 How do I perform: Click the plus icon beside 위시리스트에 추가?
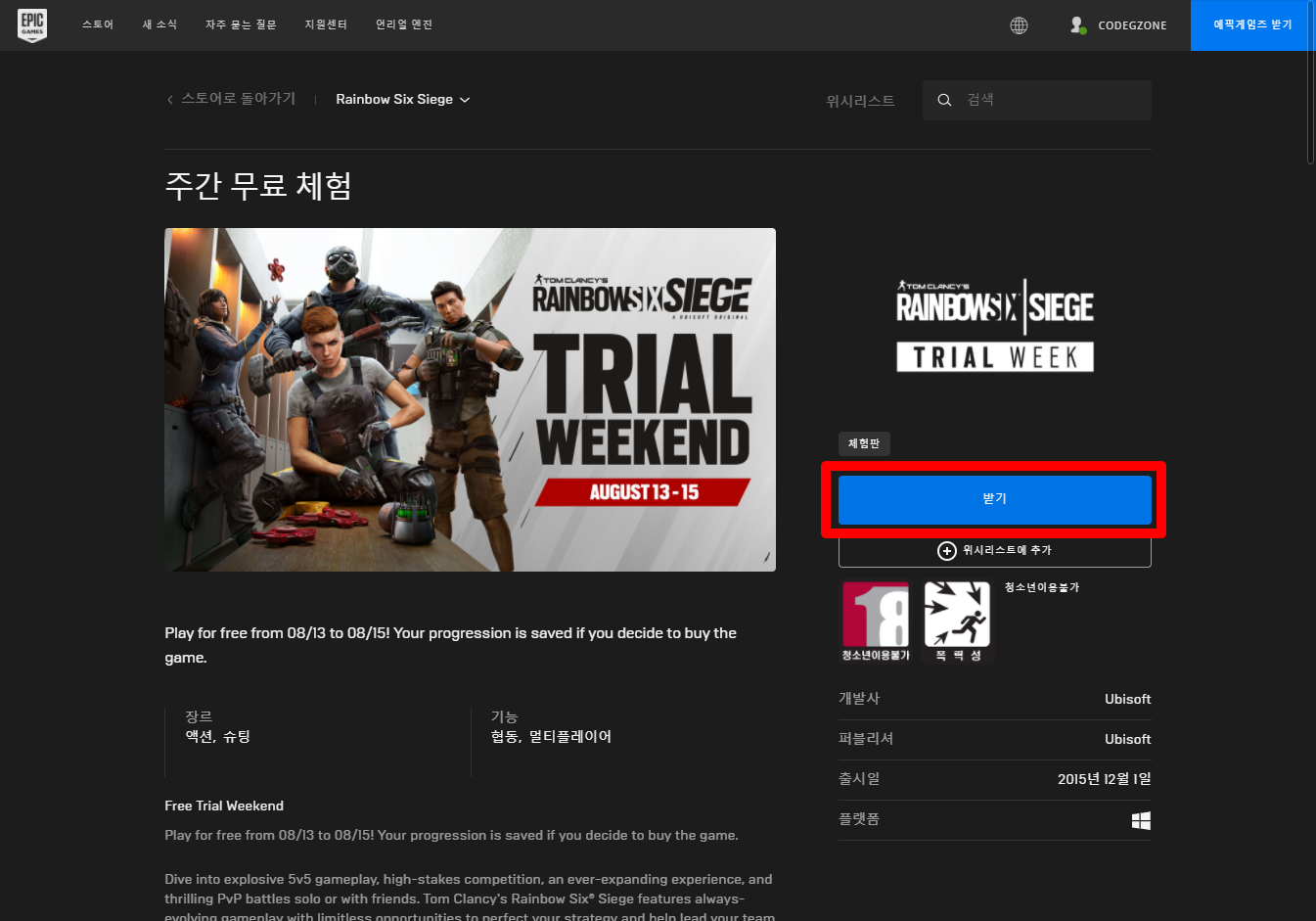(946, 551)
